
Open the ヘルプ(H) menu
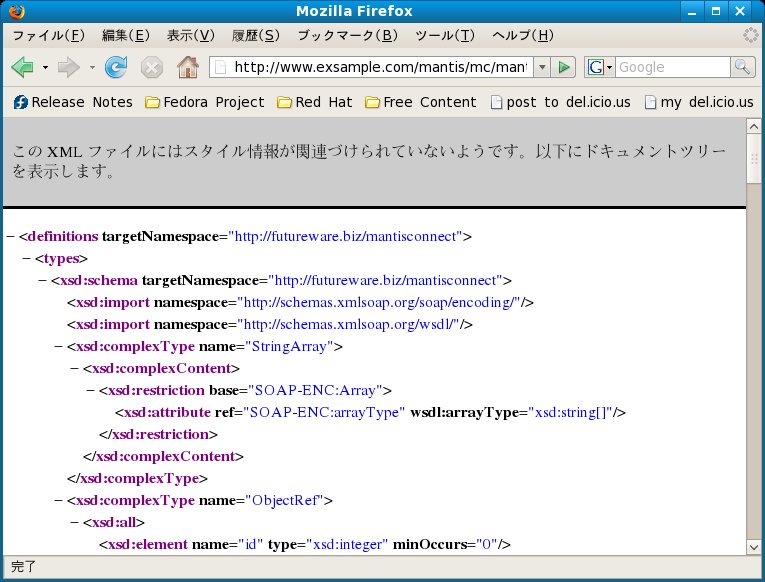tap(523, 36)
